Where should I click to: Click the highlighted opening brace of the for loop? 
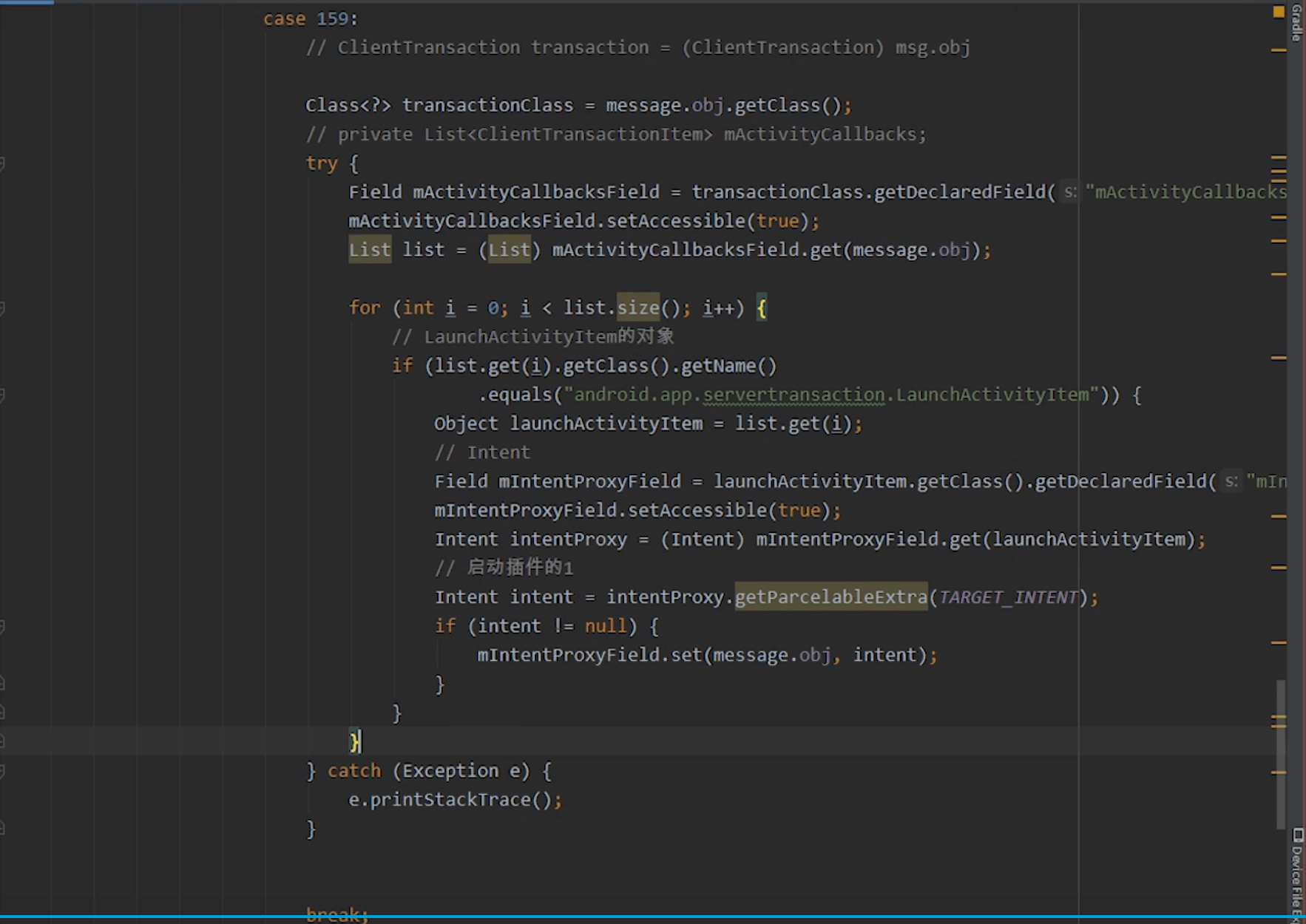tap(762, 308)
